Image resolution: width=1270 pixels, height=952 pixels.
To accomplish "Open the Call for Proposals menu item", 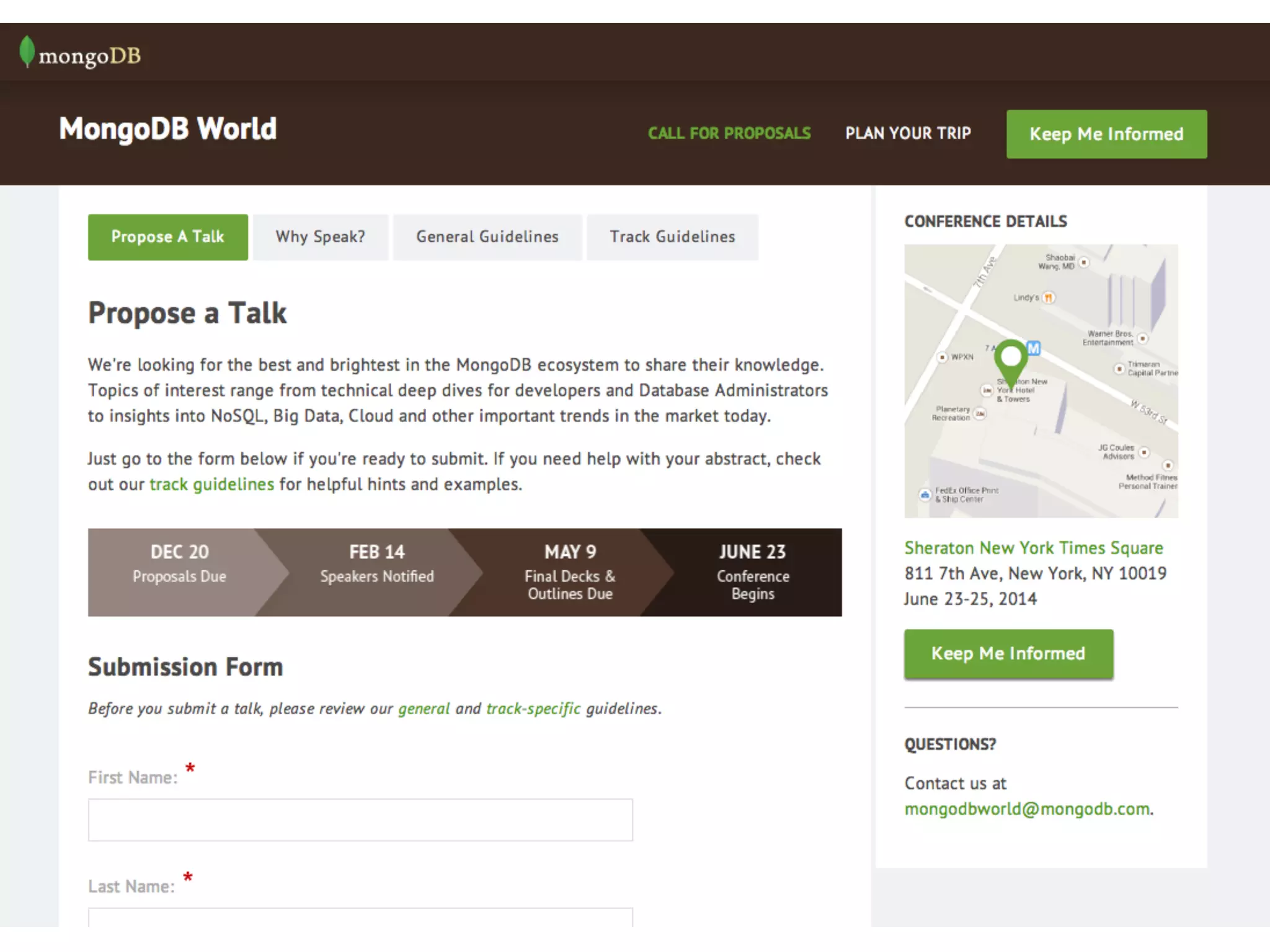I will point(729,133).
